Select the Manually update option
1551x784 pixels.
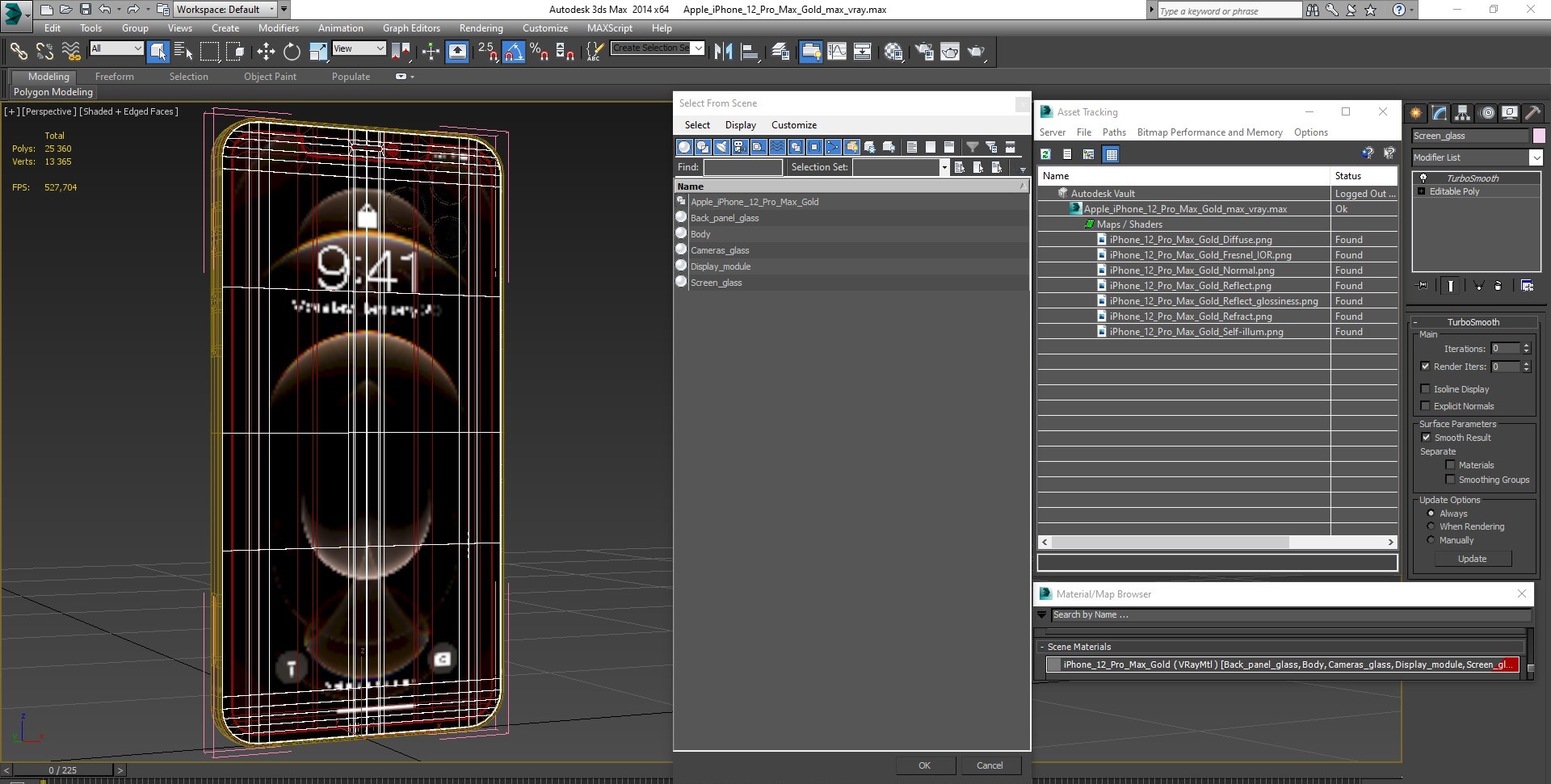(x=1431, y=540)
